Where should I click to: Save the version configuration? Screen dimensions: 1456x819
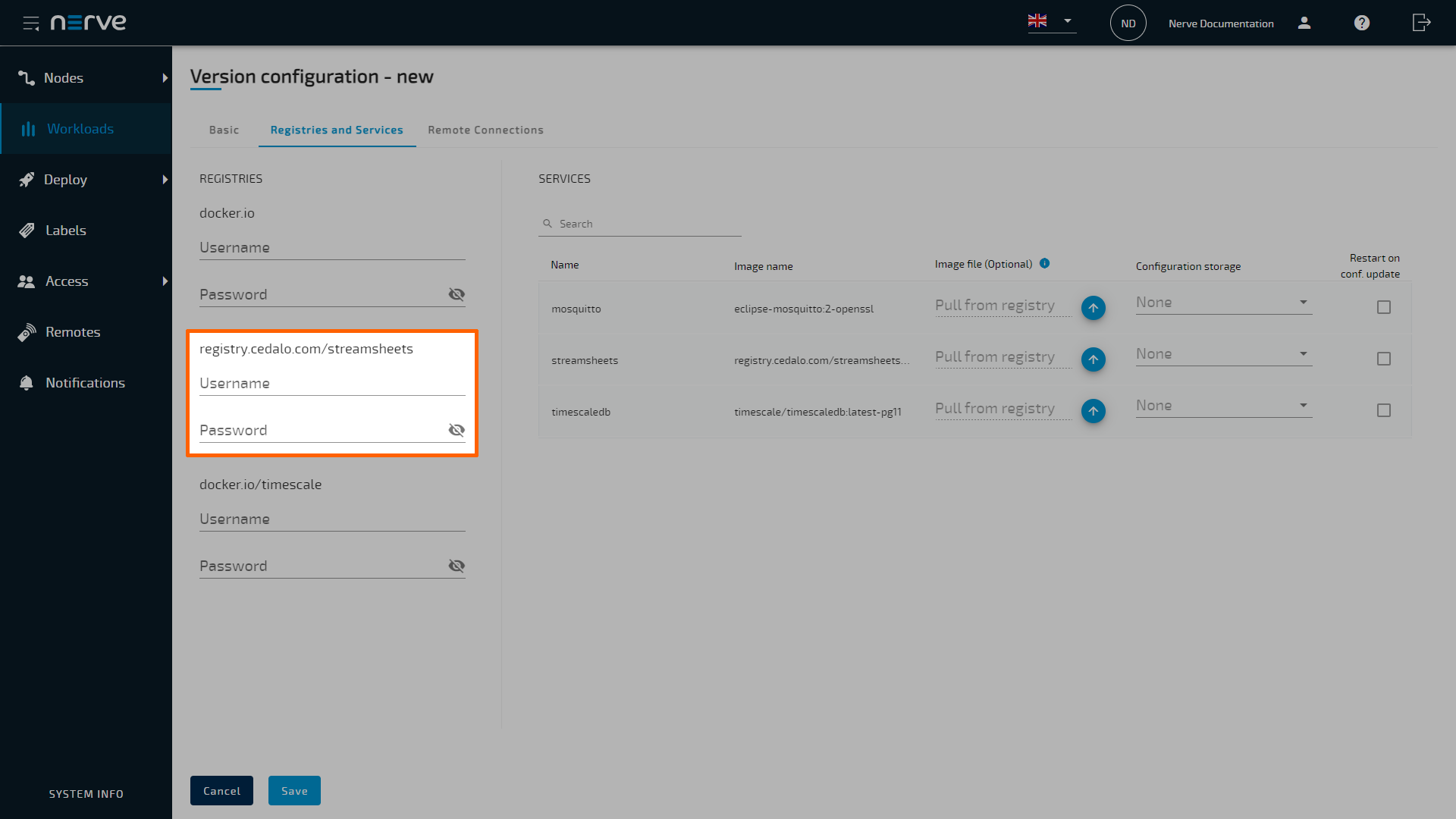tap(294, 790)
